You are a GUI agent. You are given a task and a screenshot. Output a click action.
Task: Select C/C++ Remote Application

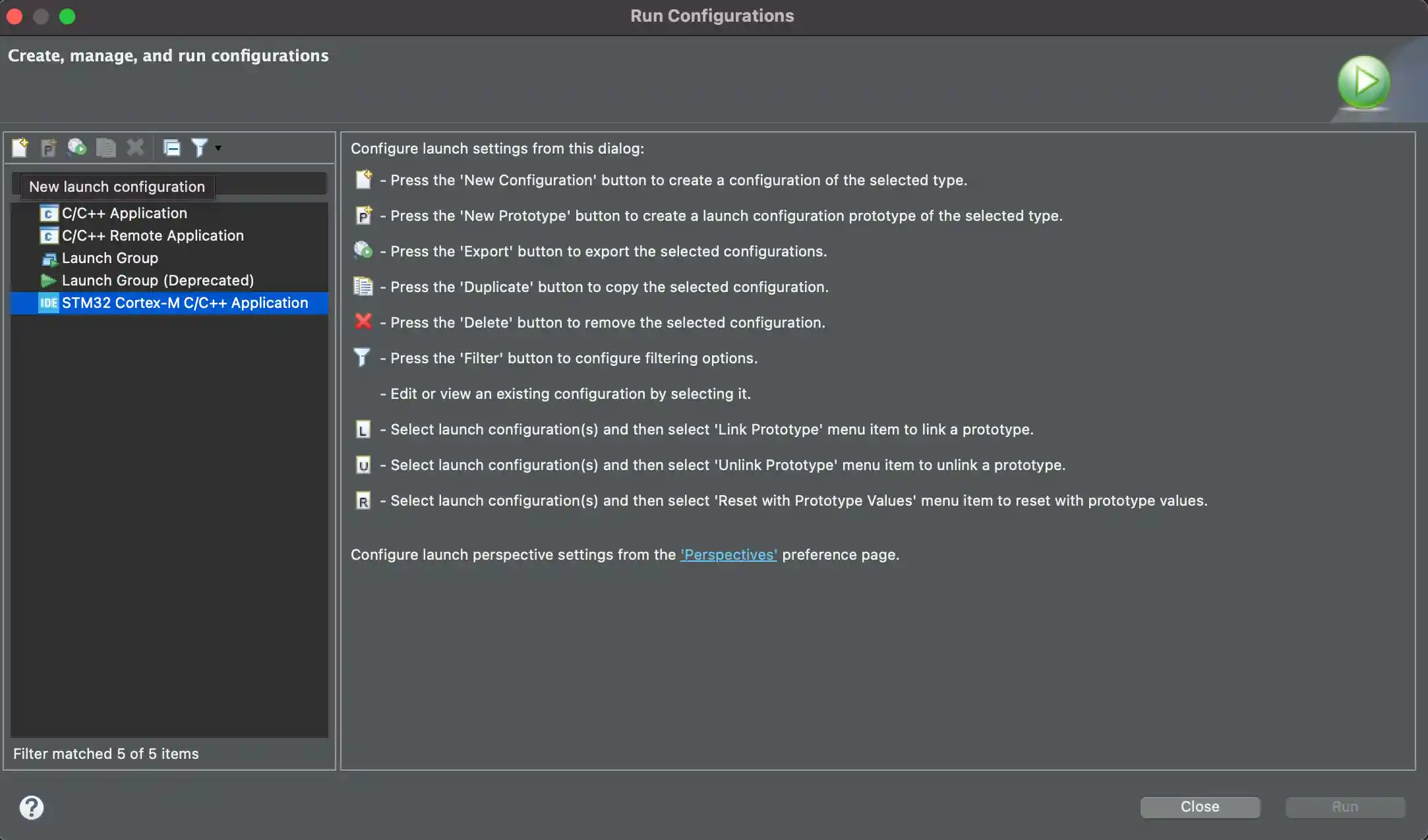click(x=153, y=235)
